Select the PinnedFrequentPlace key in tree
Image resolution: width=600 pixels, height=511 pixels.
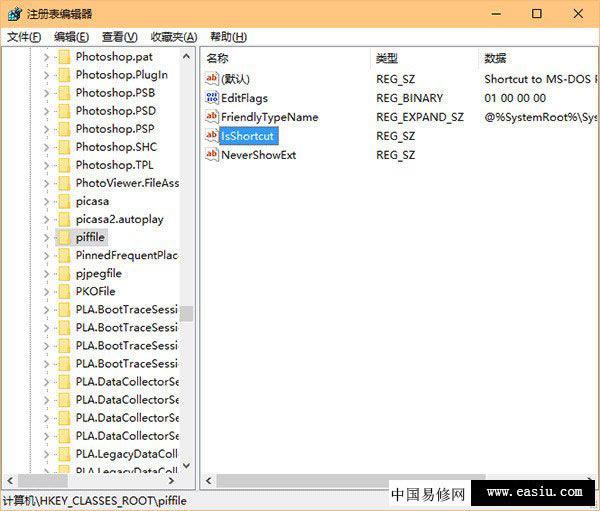tap(127, 255)
